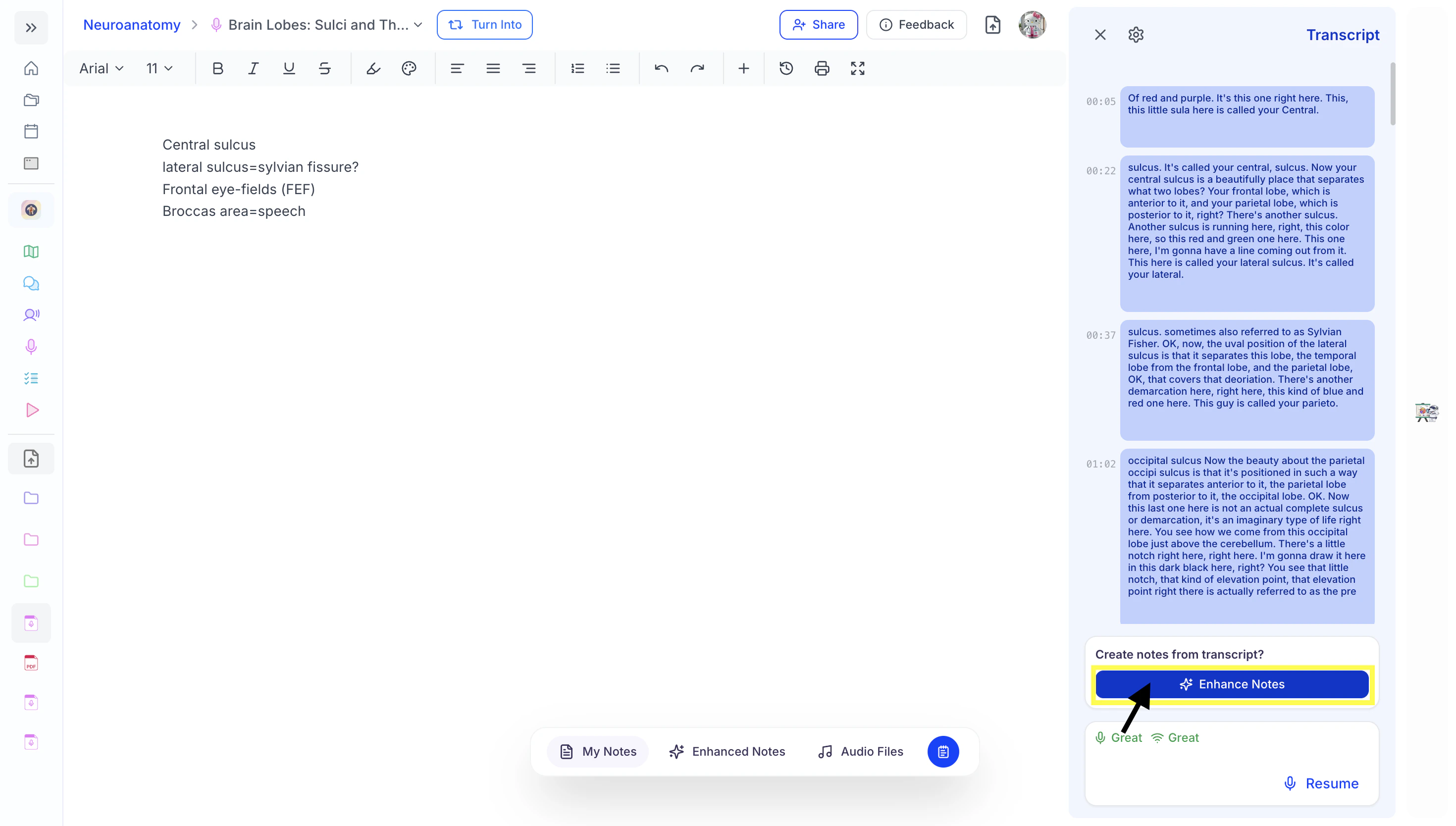Click the undo arrow
The image size is (1456, 826).
pyautogui.click(x=661, y=69)
